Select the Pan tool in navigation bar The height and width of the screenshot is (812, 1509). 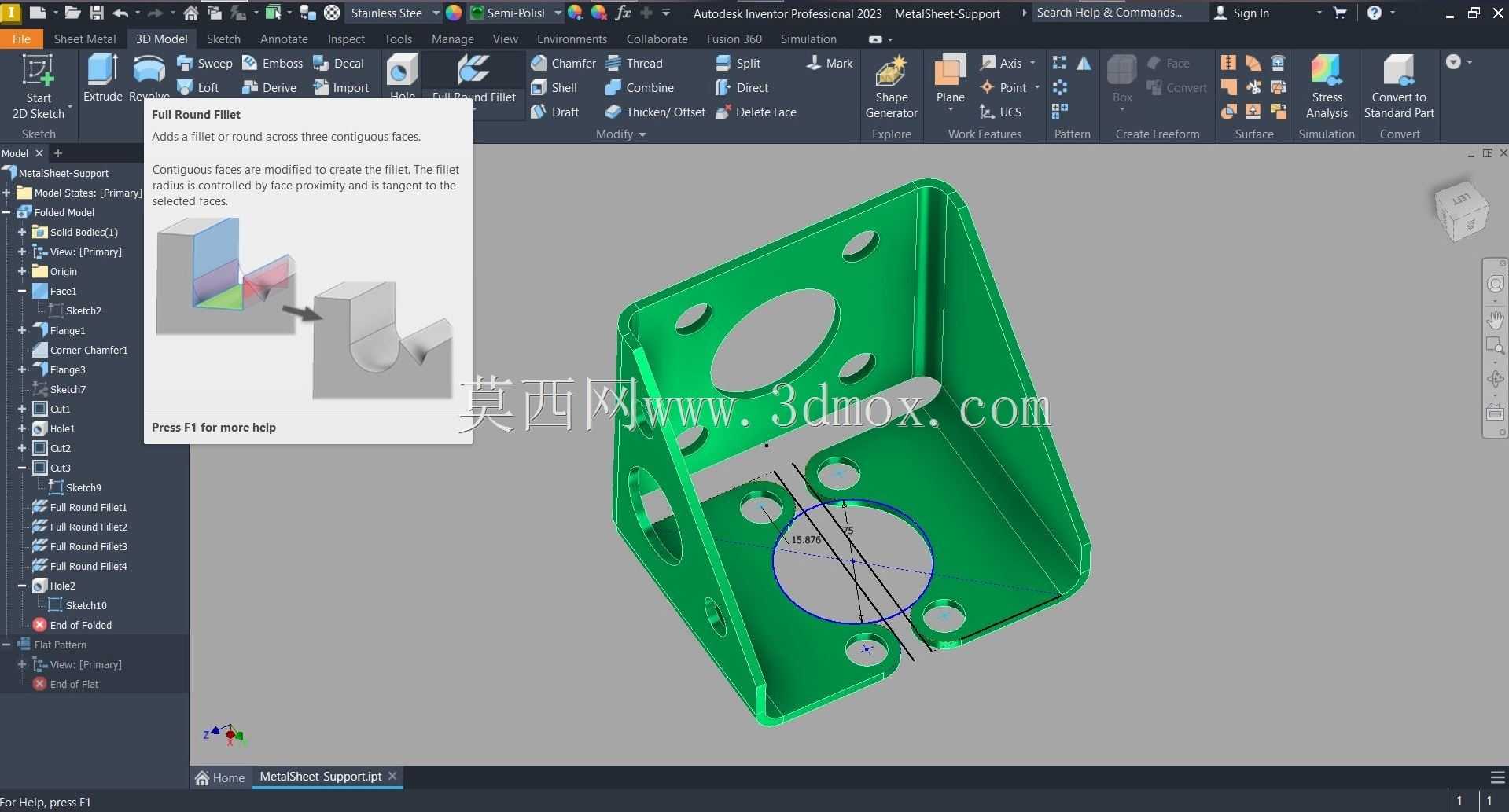1495,319
